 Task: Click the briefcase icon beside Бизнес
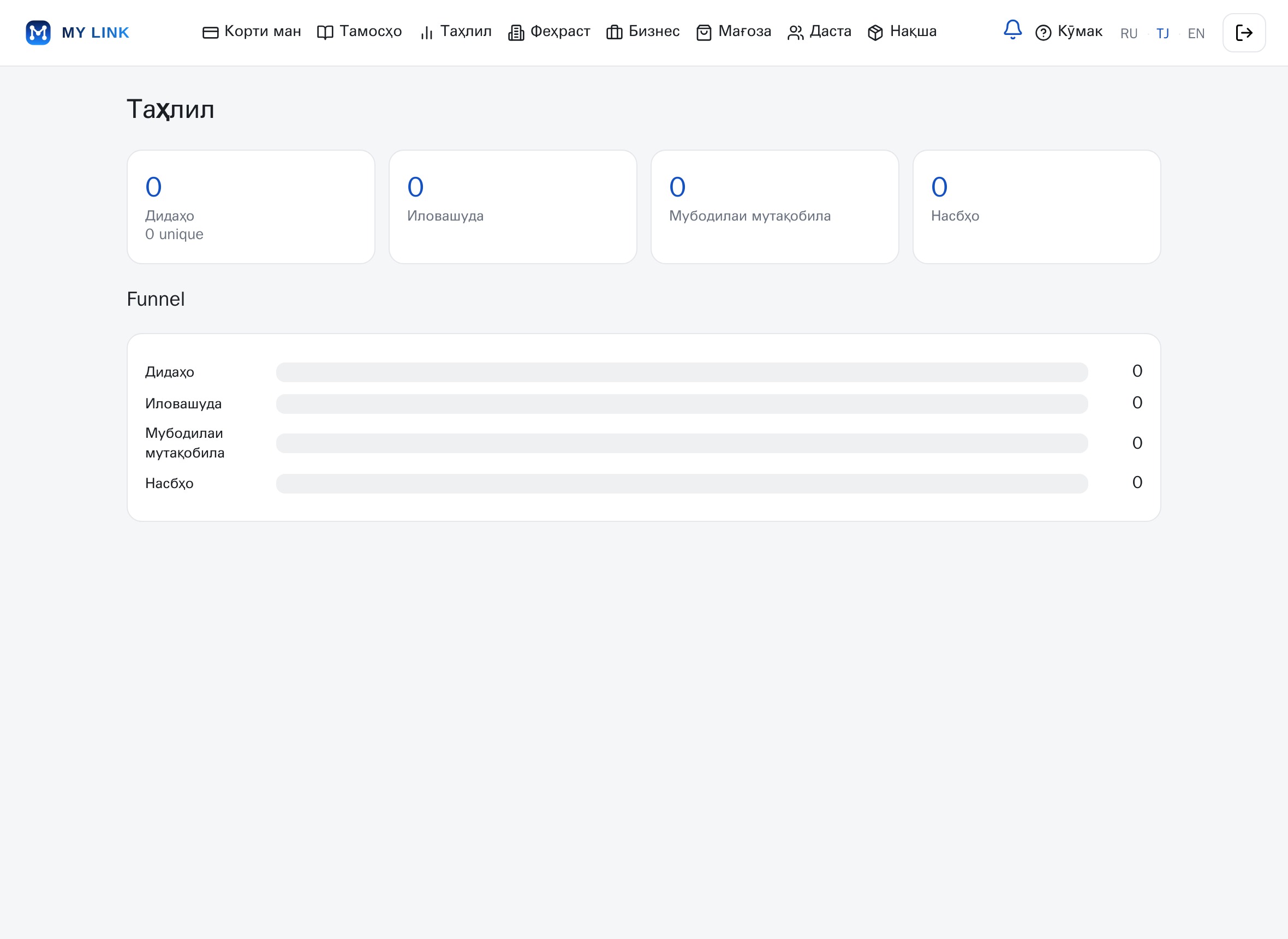(614, 32)
